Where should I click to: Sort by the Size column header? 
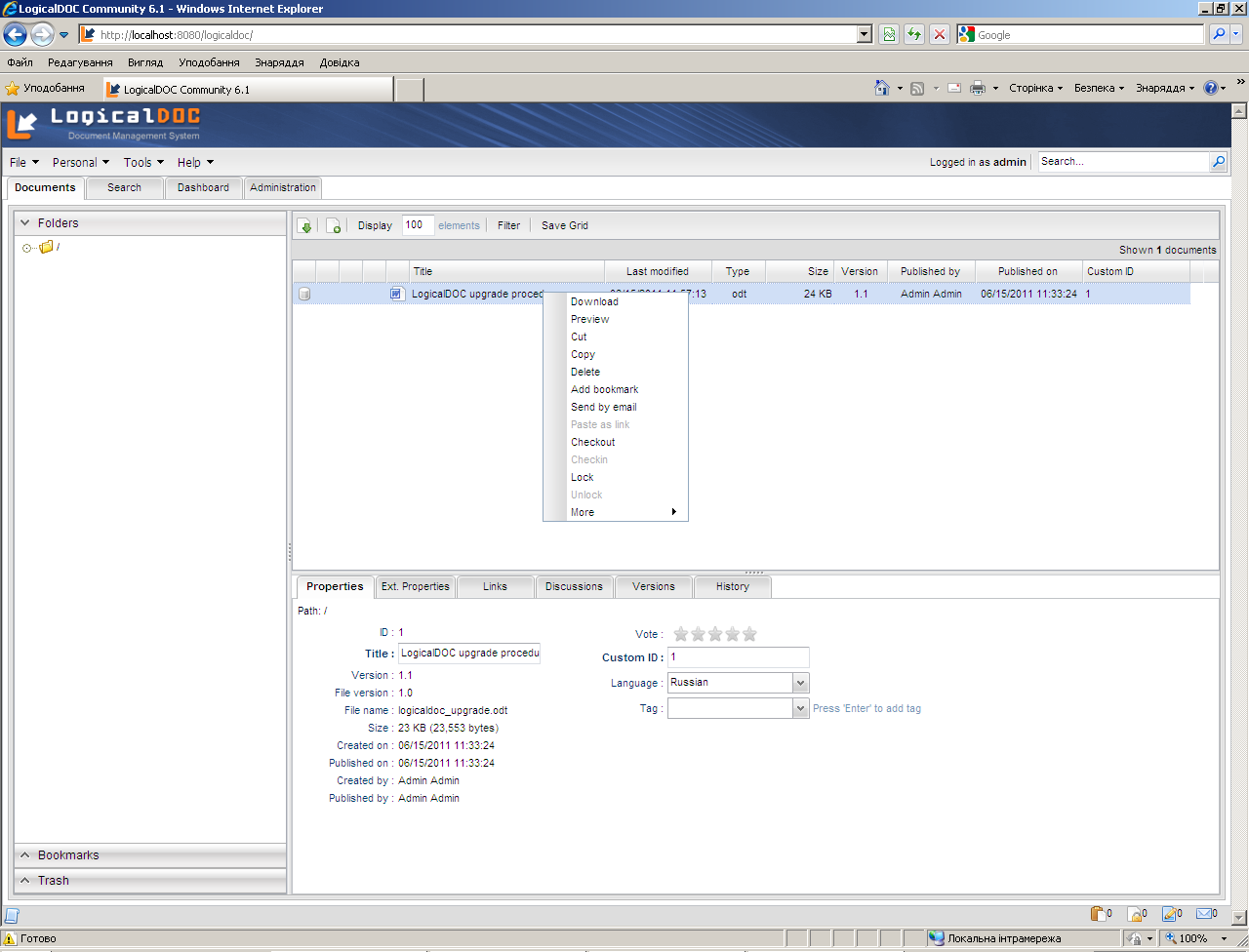pos(800,271)
